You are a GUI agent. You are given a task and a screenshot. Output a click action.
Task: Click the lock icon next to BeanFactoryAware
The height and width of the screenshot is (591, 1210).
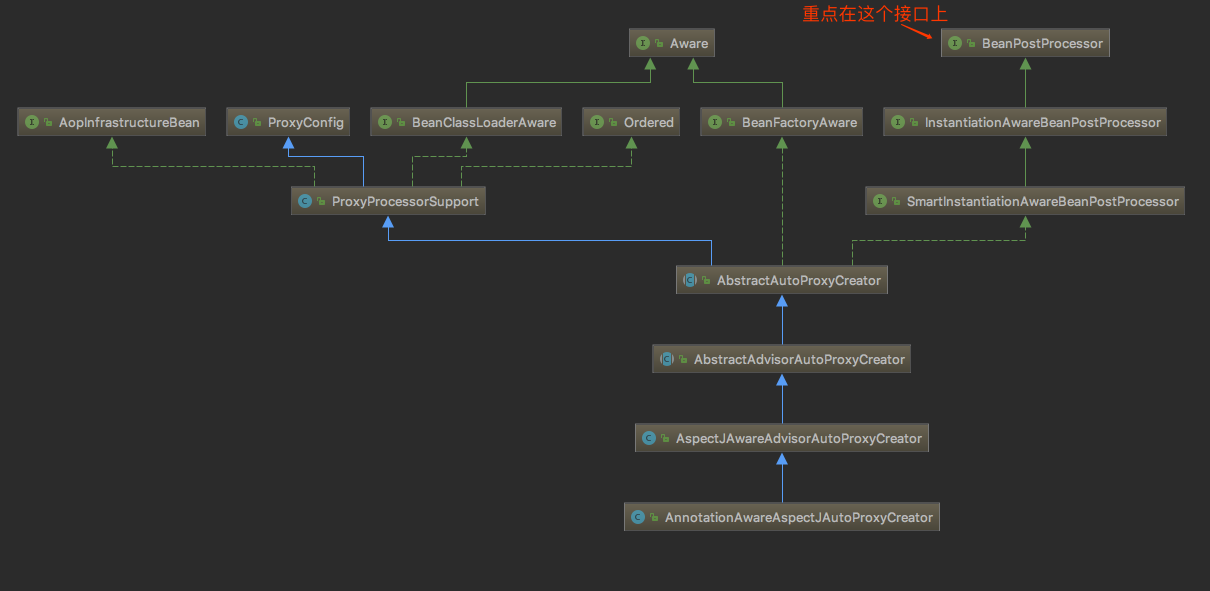point(732,123)
